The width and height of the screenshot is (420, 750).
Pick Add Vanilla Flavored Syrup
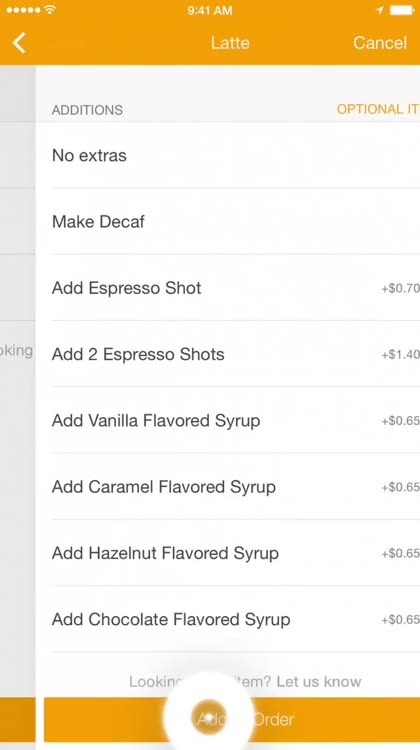(x=236, y=420)
